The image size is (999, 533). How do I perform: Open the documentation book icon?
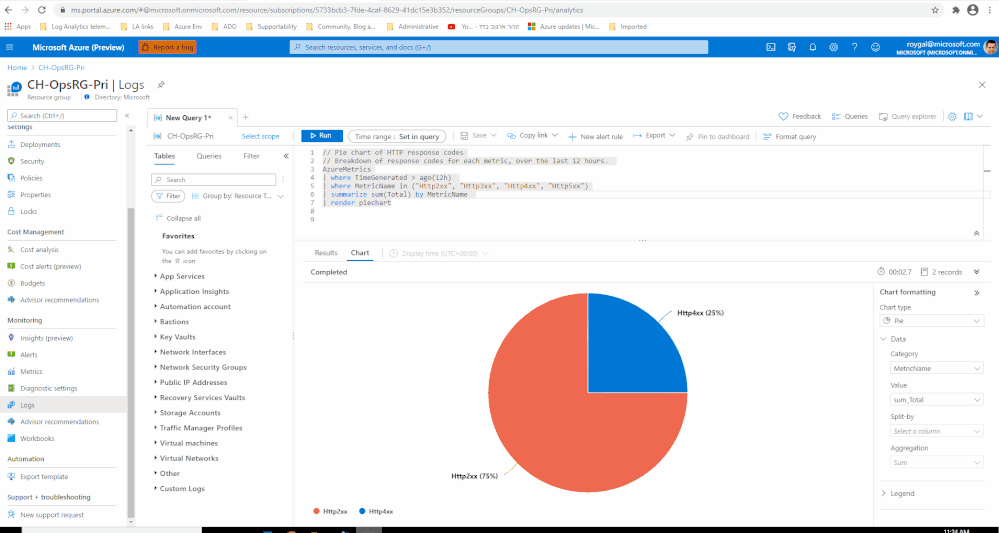point(968,117)
